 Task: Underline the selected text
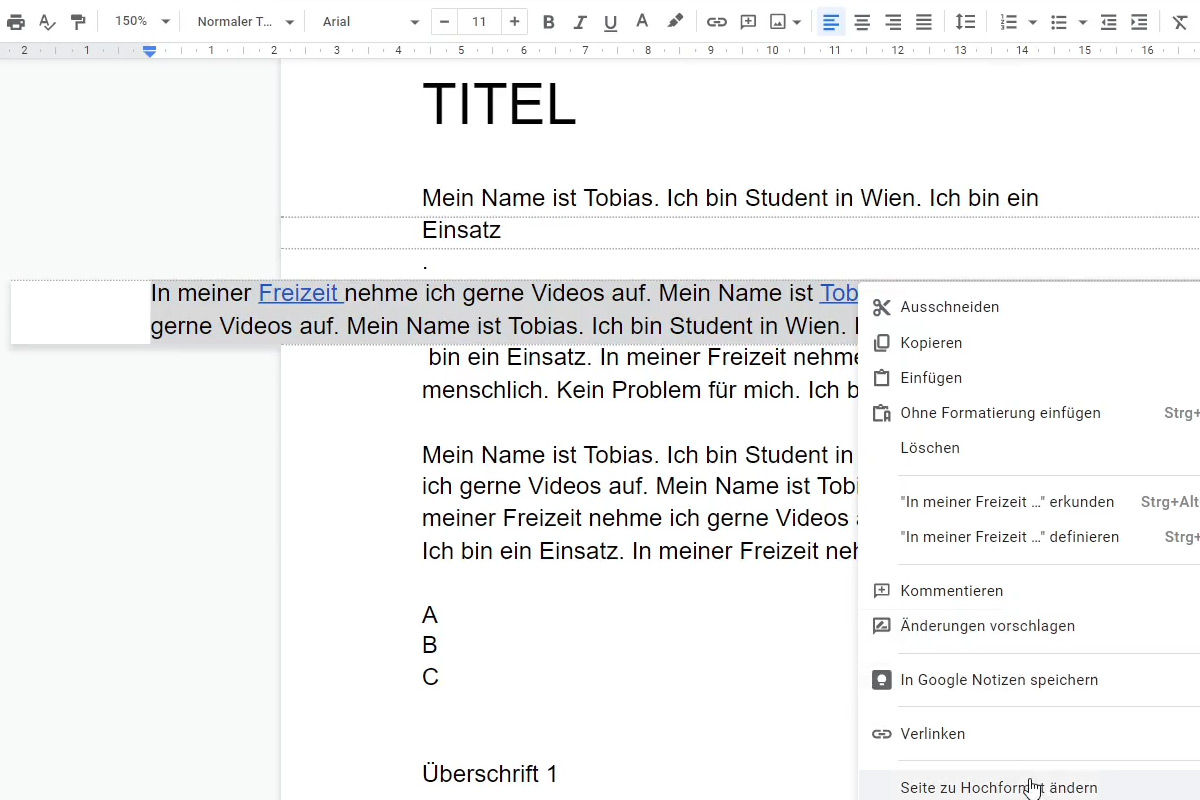coord(610,21)
